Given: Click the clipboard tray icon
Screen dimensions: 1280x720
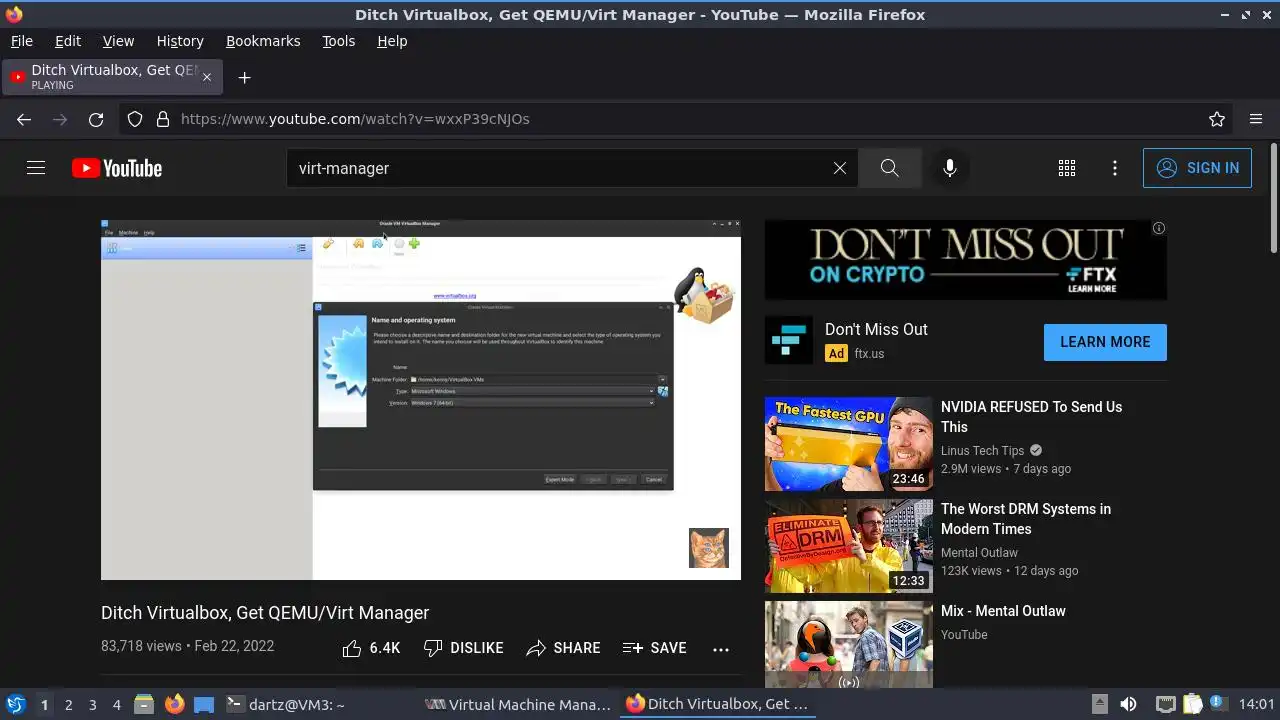Looking at the screenshot, I should click(x=1192, y=704).
